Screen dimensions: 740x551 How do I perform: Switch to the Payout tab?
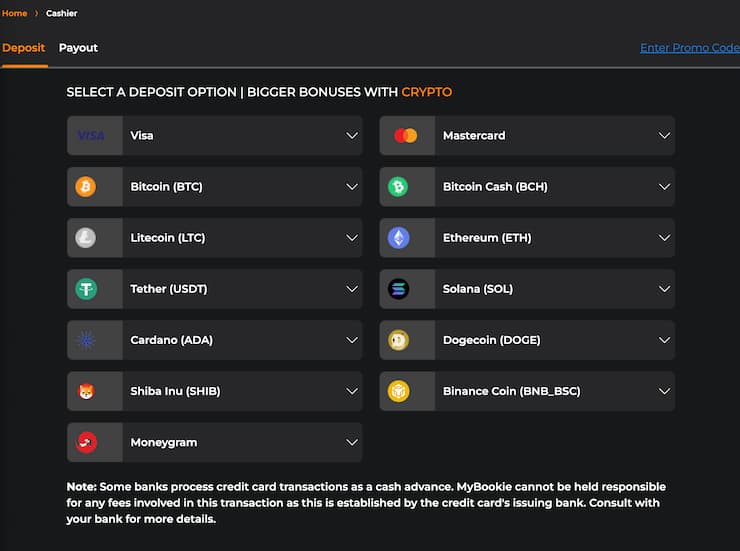click(78, 48)
